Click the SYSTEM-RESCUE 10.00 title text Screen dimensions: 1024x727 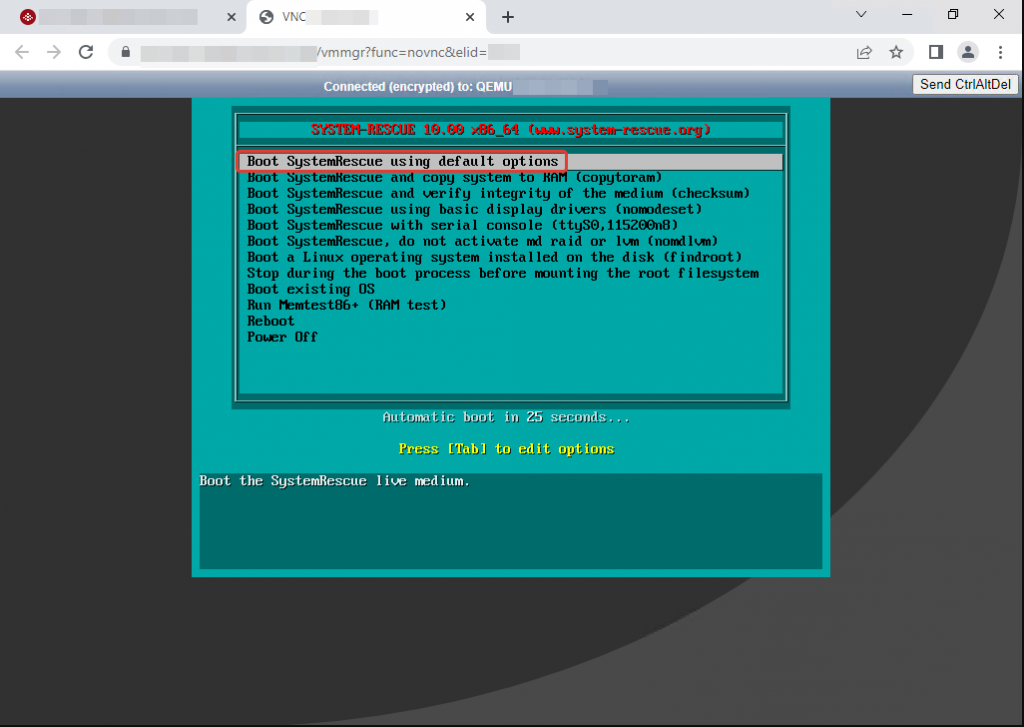pyautogui.click(x=511, y=130)
